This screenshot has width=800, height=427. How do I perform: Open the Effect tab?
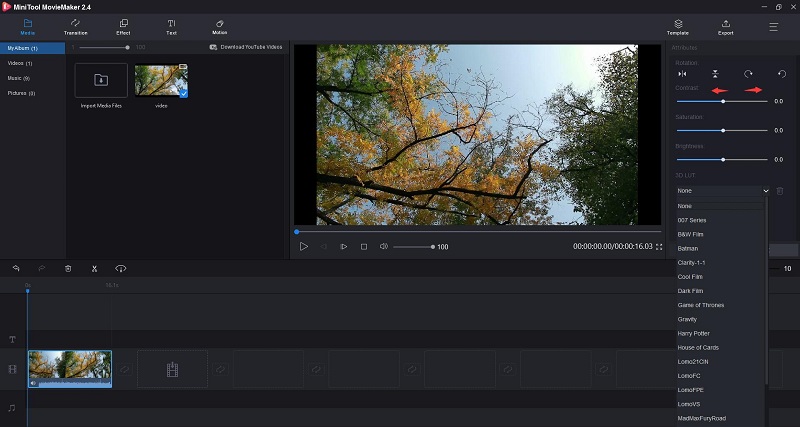(x=123, y=28)
